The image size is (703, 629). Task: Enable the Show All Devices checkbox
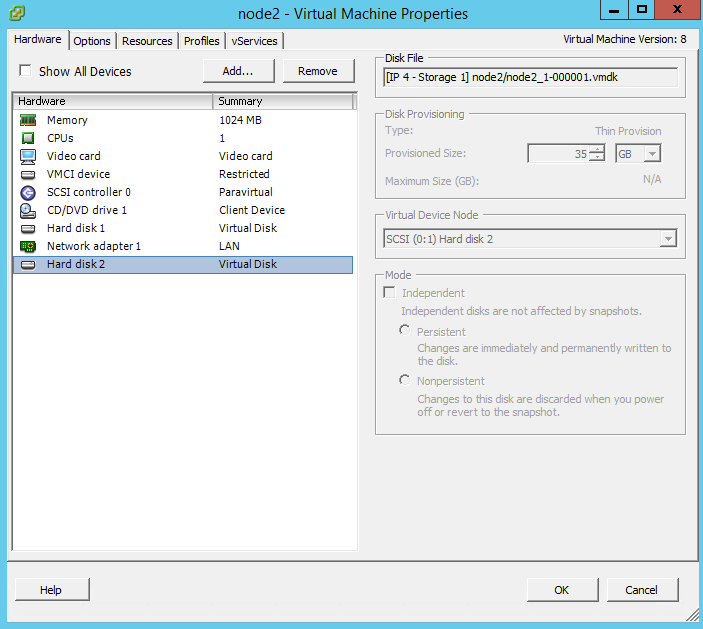pos(25,70)
